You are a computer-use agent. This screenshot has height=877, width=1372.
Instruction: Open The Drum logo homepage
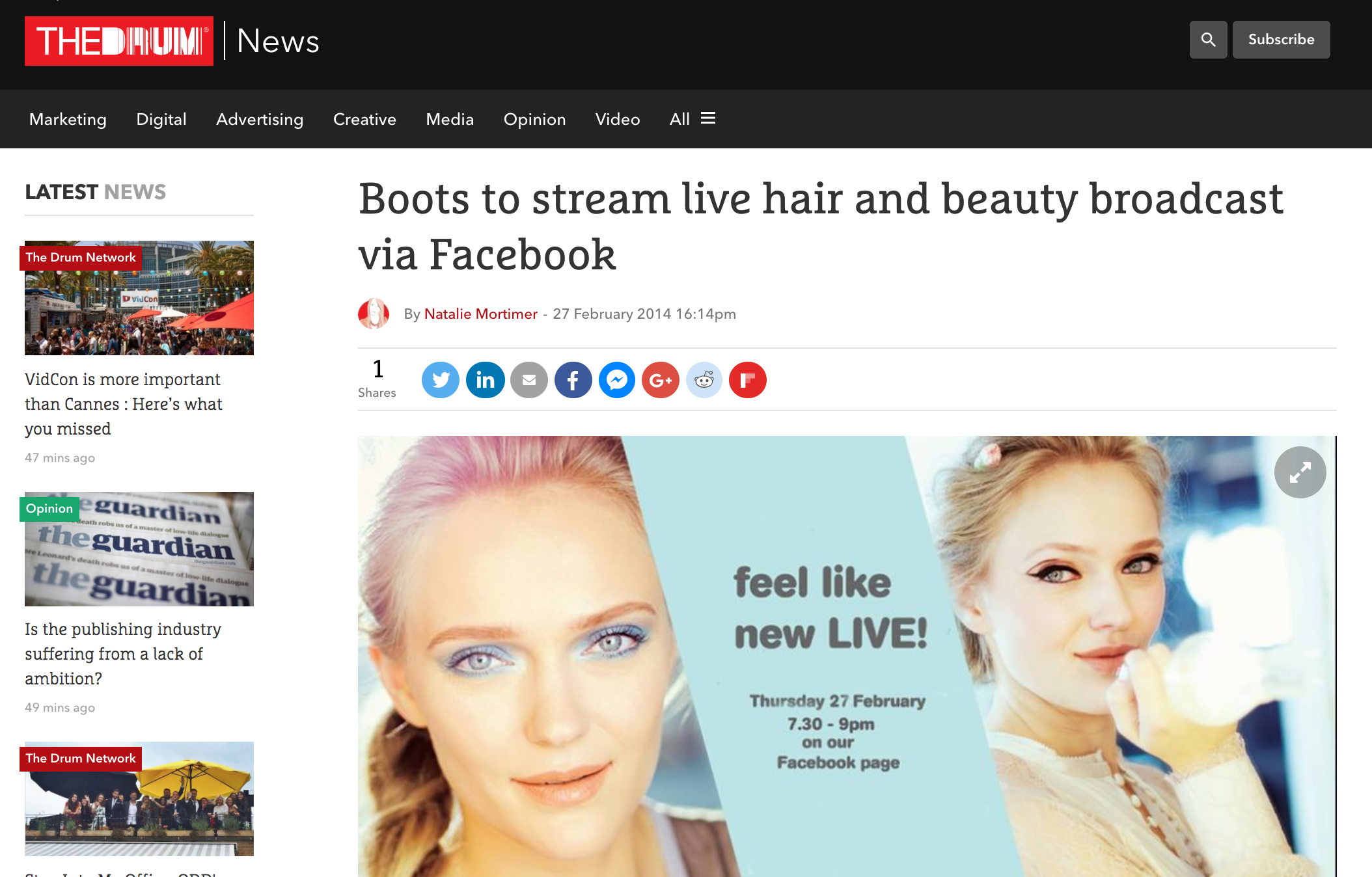point(119,41)
